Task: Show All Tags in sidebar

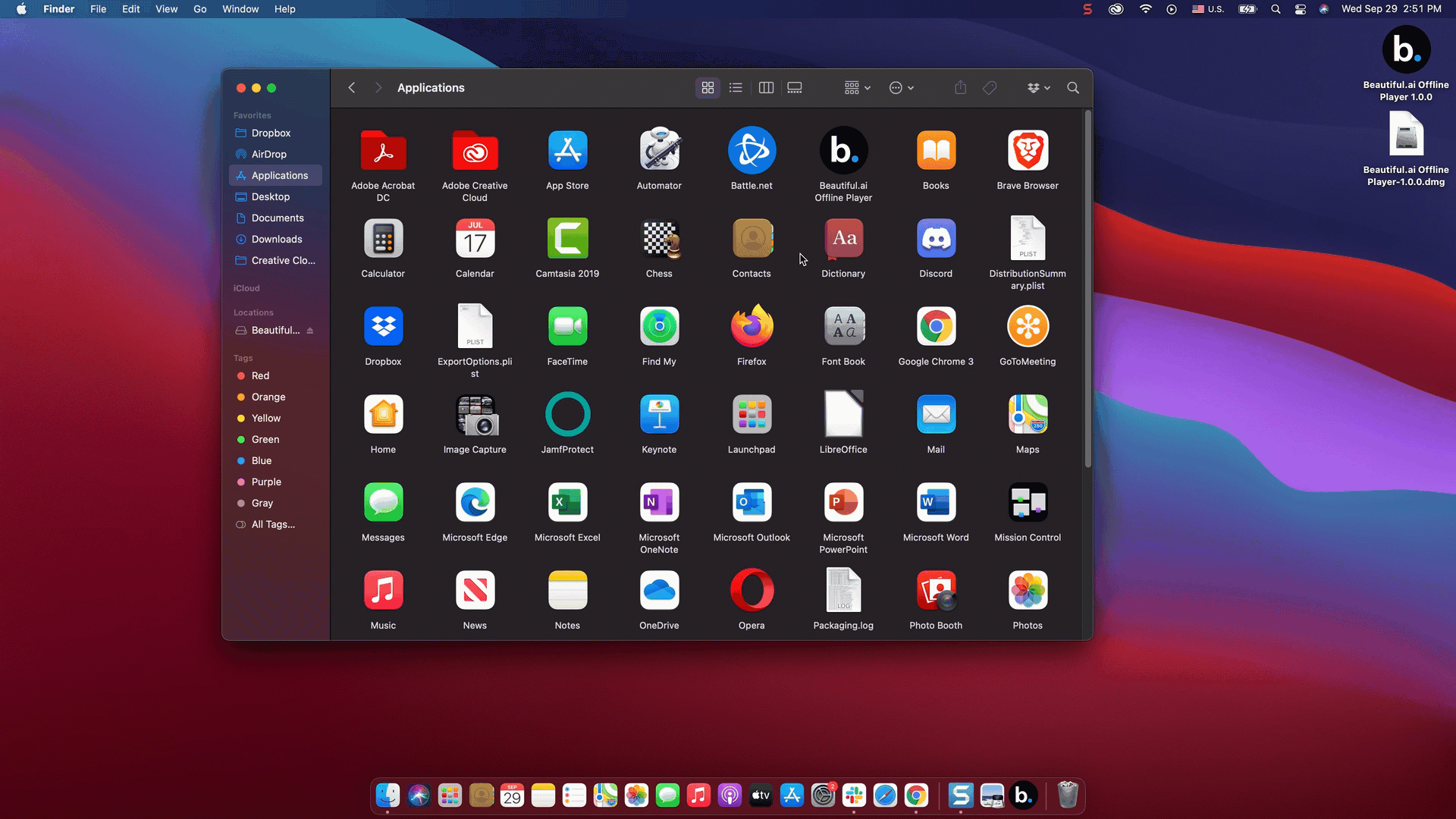Action: coord(275,525)
